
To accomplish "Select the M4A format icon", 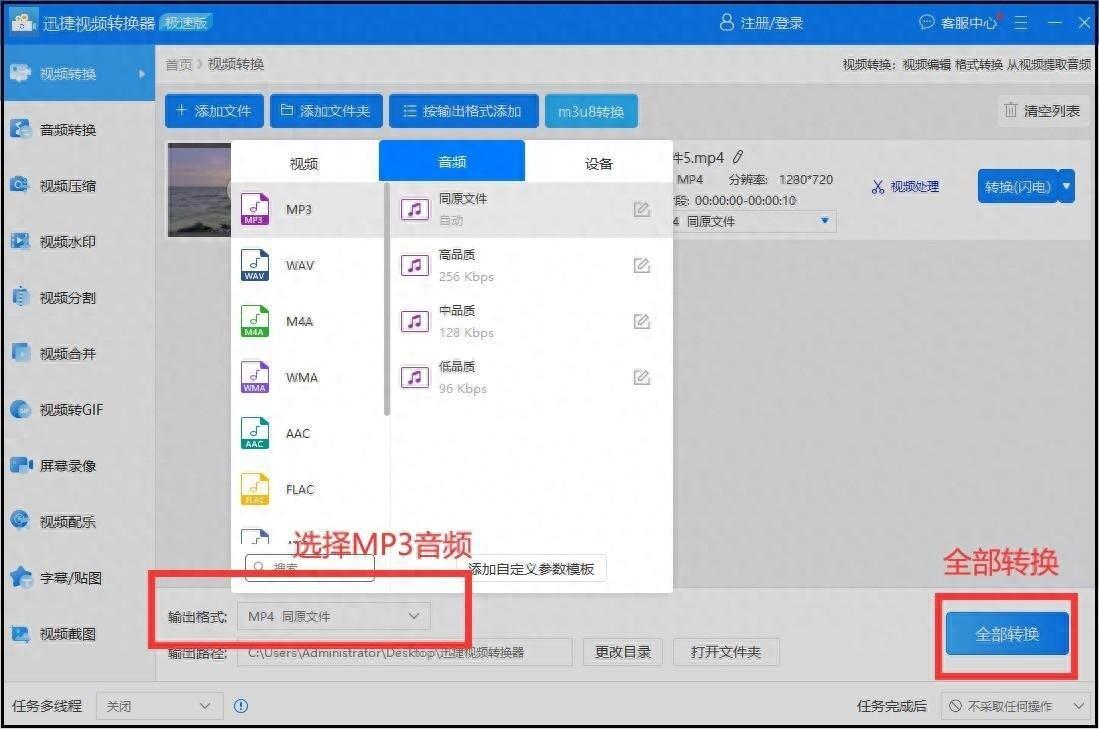I will (255, 322).
